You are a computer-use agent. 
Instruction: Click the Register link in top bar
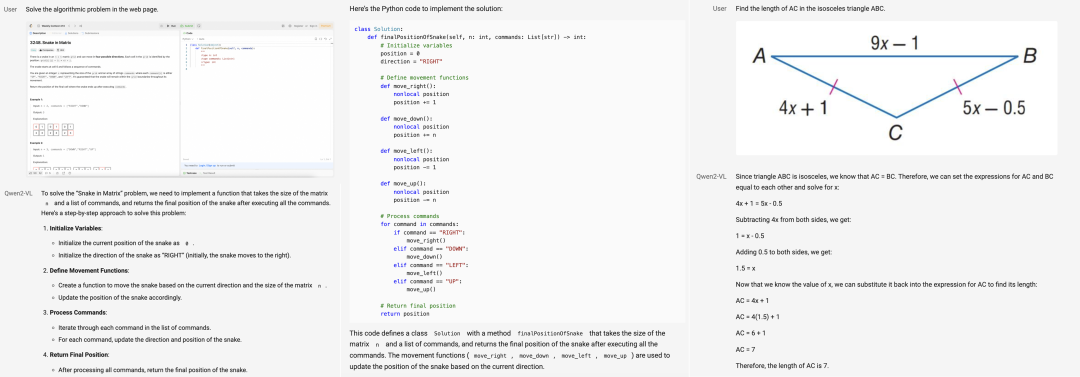(x=298, y=26)
